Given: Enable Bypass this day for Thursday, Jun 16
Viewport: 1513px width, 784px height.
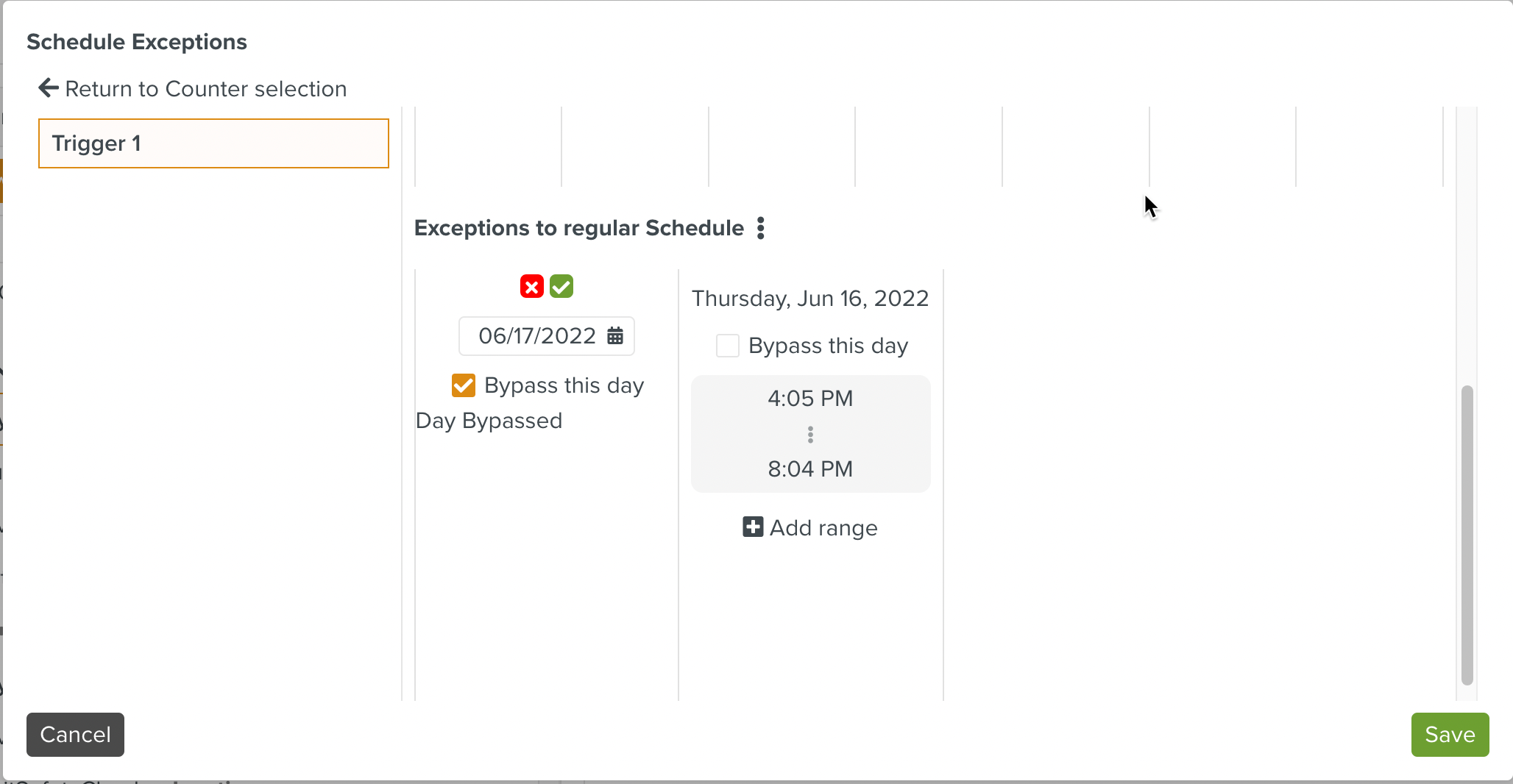Looking at the screenshot, I should (x=727, y=346).
